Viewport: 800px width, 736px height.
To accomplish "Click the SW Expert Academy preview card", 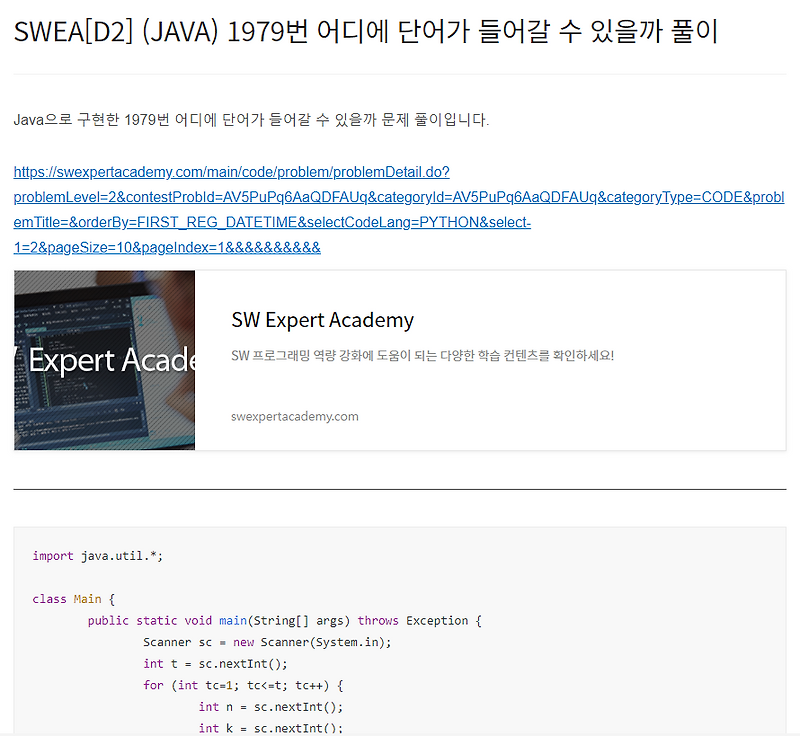I will pos(400,360).
